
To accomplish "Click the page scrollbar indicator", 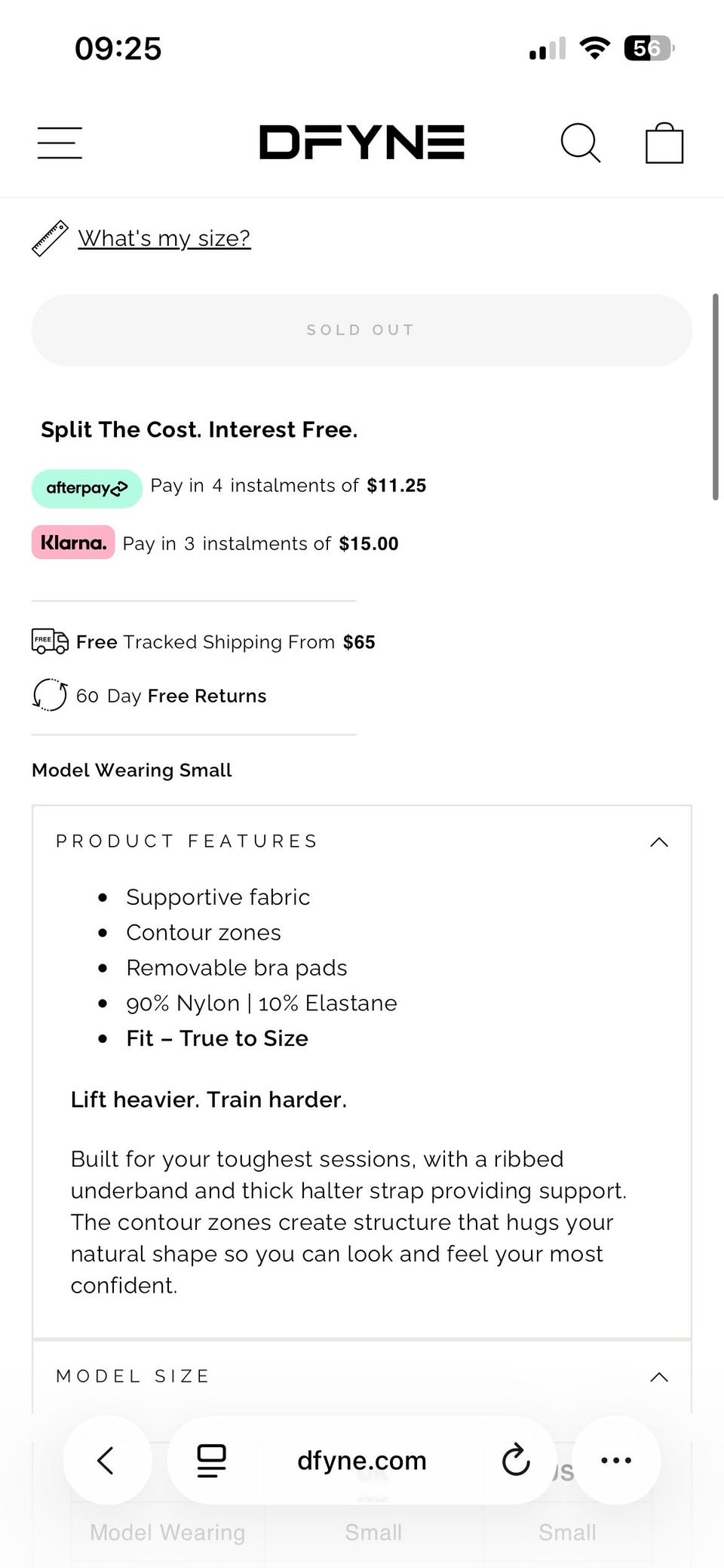I will (715, 397).
